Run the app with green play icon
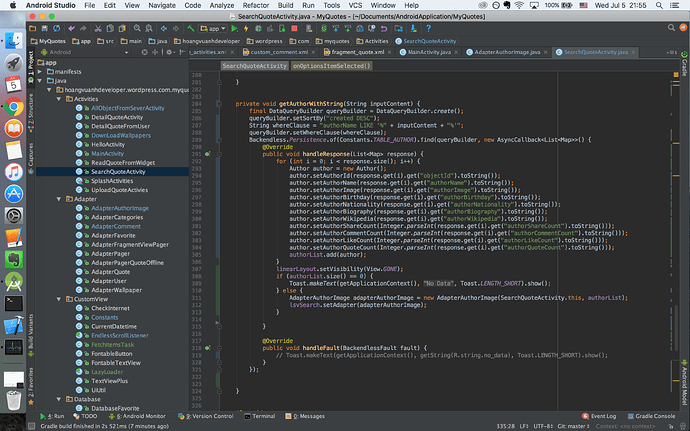 point(235,28)
